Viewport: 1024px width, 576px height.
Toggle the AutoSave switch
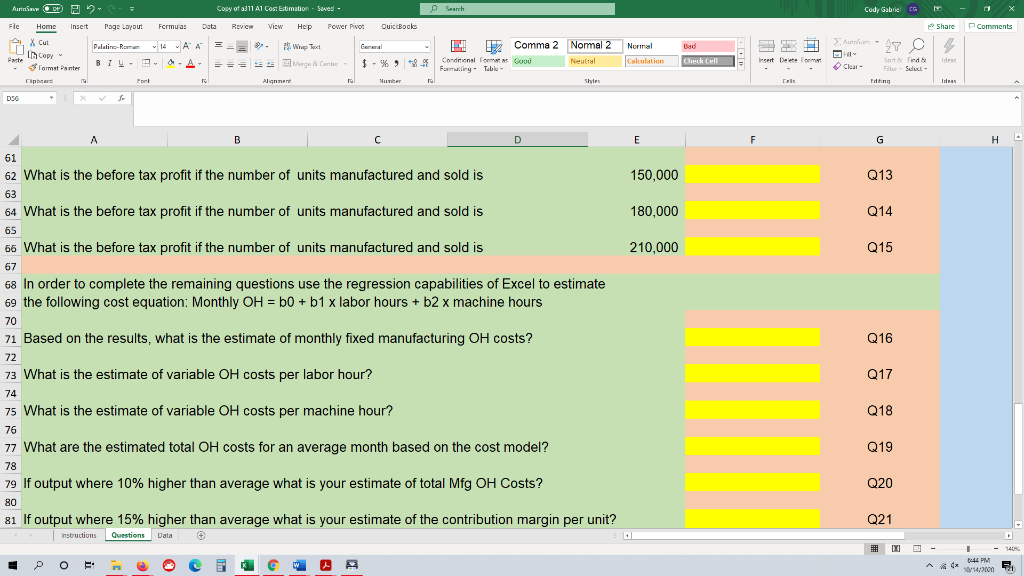(x=53, y=8)
